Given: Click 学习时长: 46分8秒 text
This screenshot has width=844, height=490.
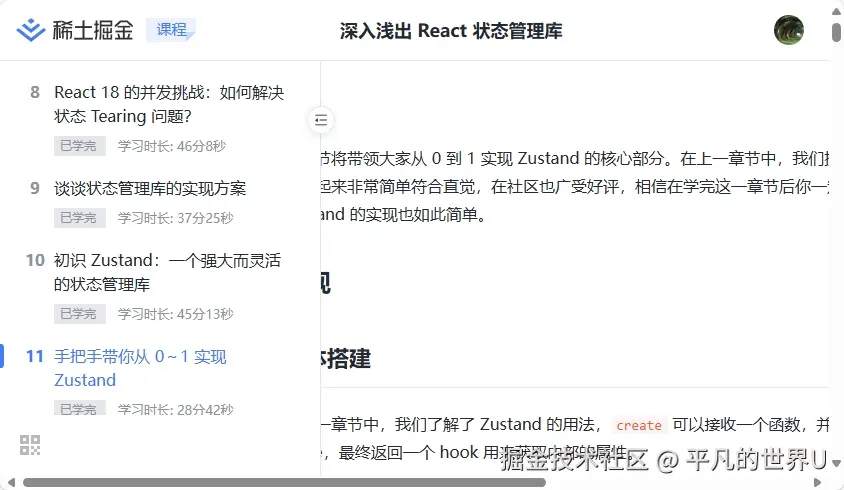Looking at the screenshot, I should (x=172, y=146).
